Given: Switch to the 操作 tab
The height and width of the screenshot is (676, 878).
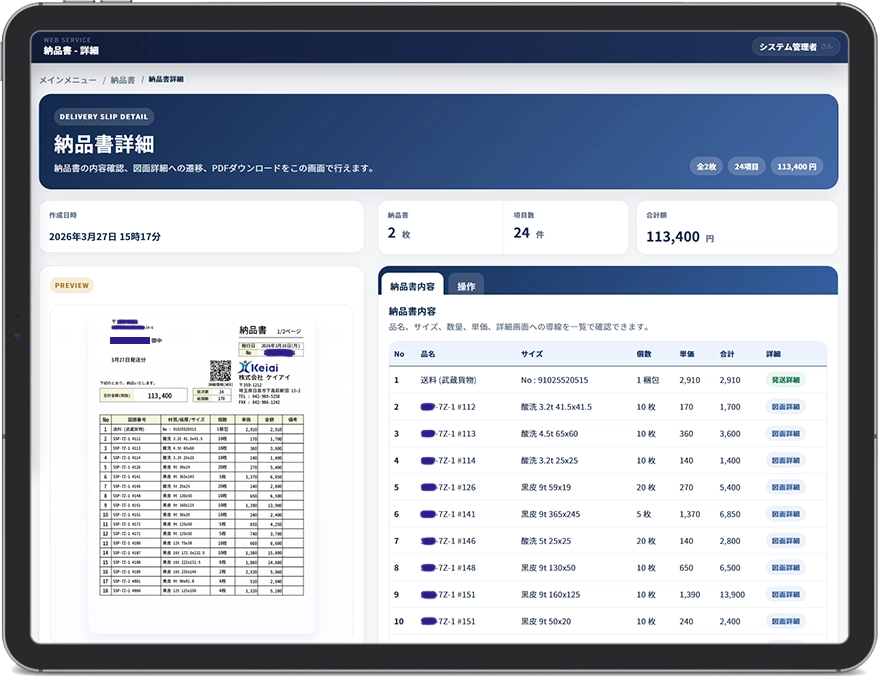Looking at the screenshot, I should coord(466,286).
